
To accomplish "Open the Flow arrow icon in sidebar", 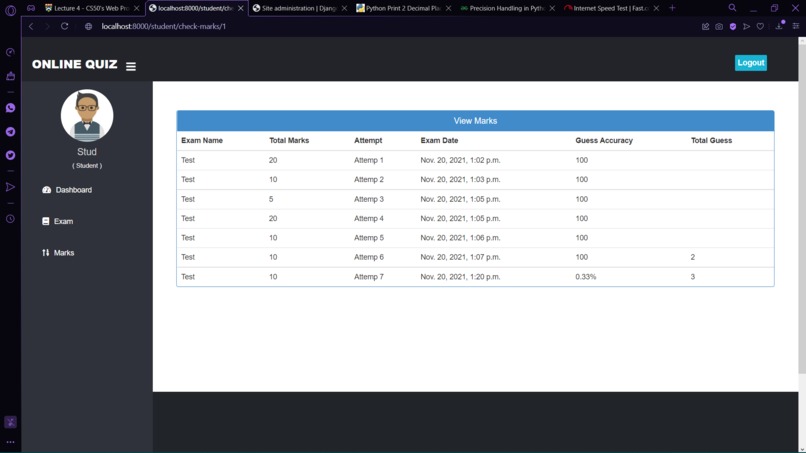I will pos(10,187).
